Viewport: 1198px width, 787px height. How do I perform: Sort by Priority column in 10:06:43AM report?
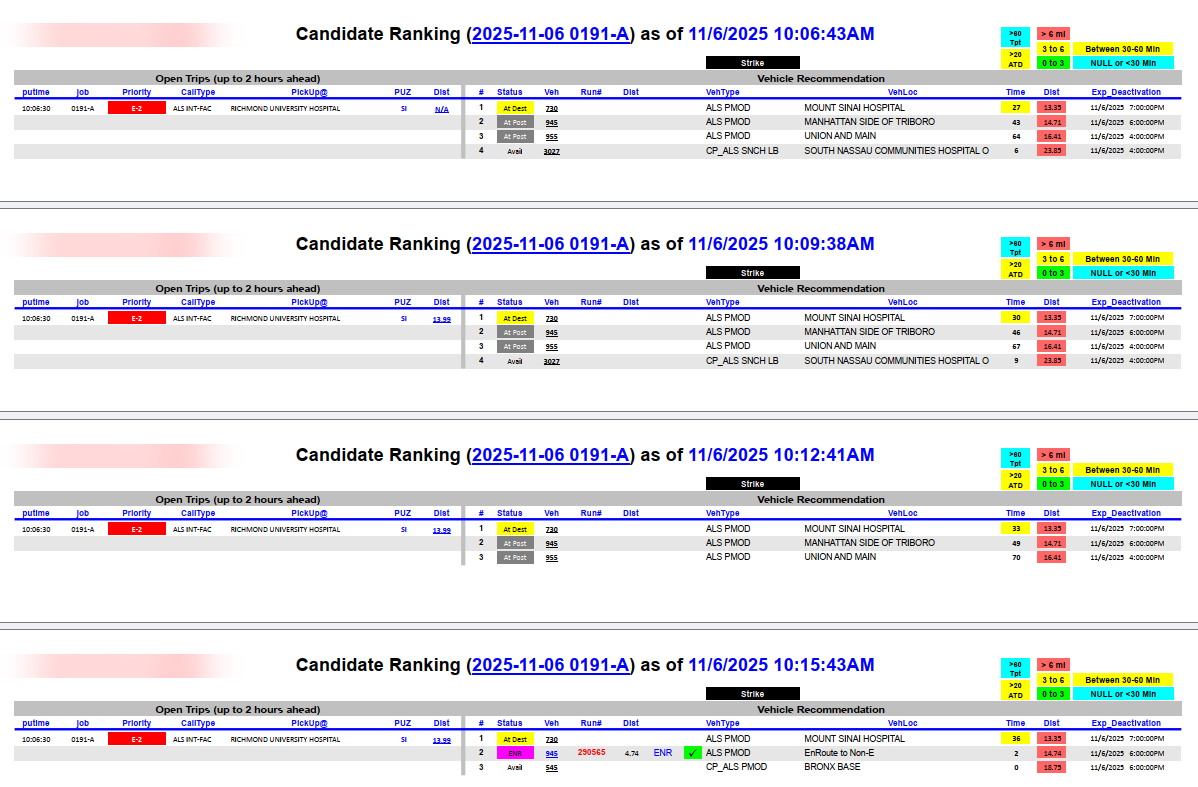(137, 92)
